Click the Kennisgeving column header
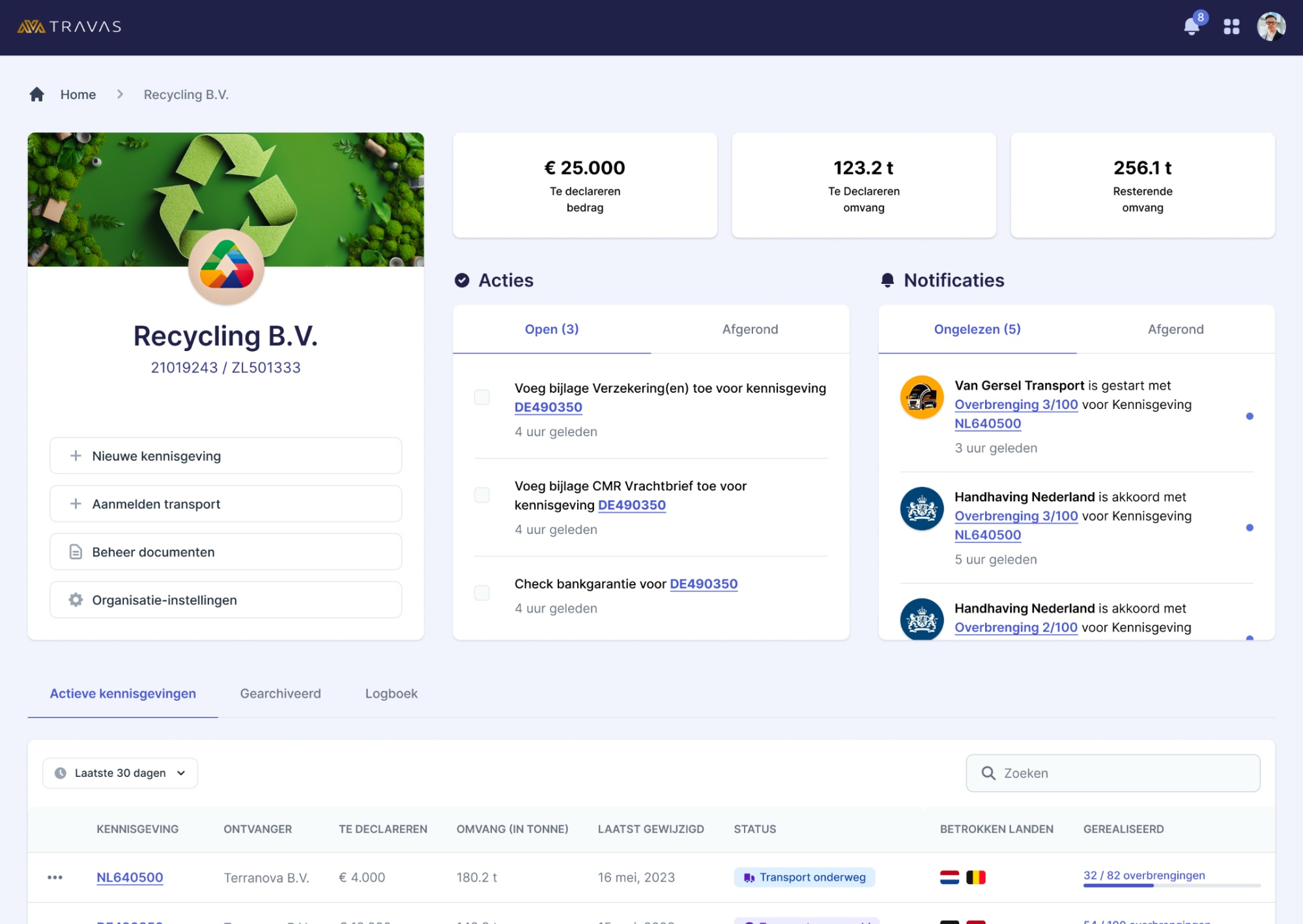The height and width of the screenshot is (924, 1316). (x=139, y=837)
